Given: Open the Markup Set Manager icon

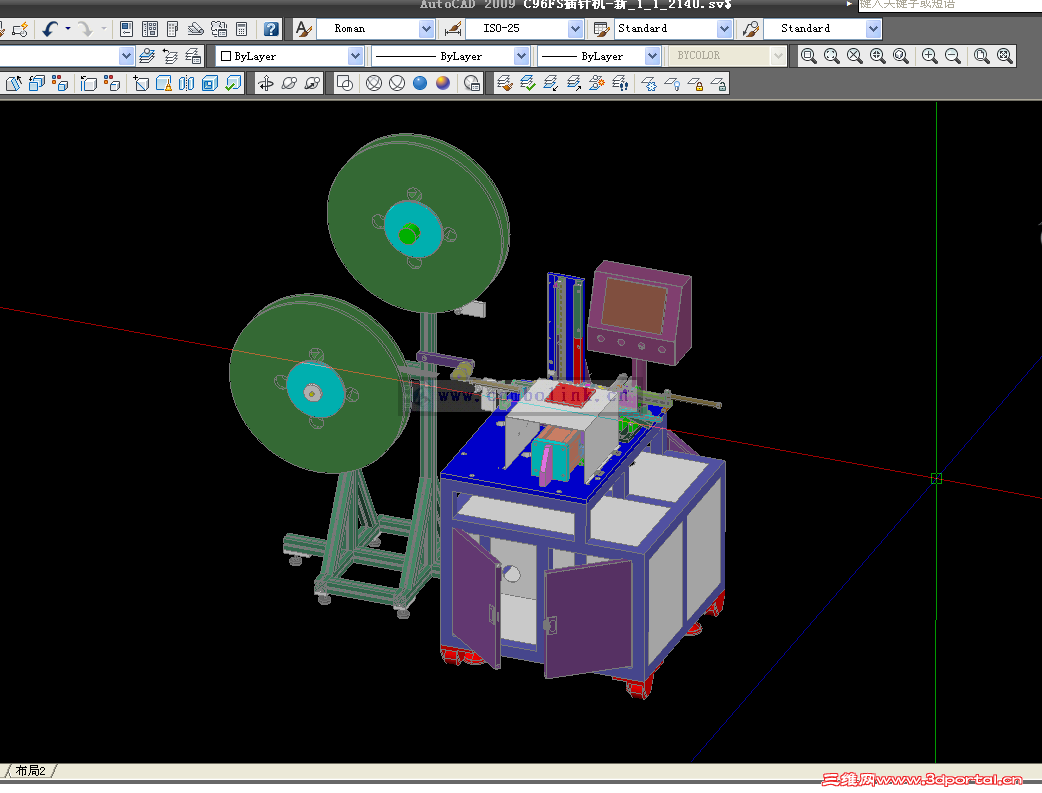Looking at the screenshot, I should click(219, 29).
